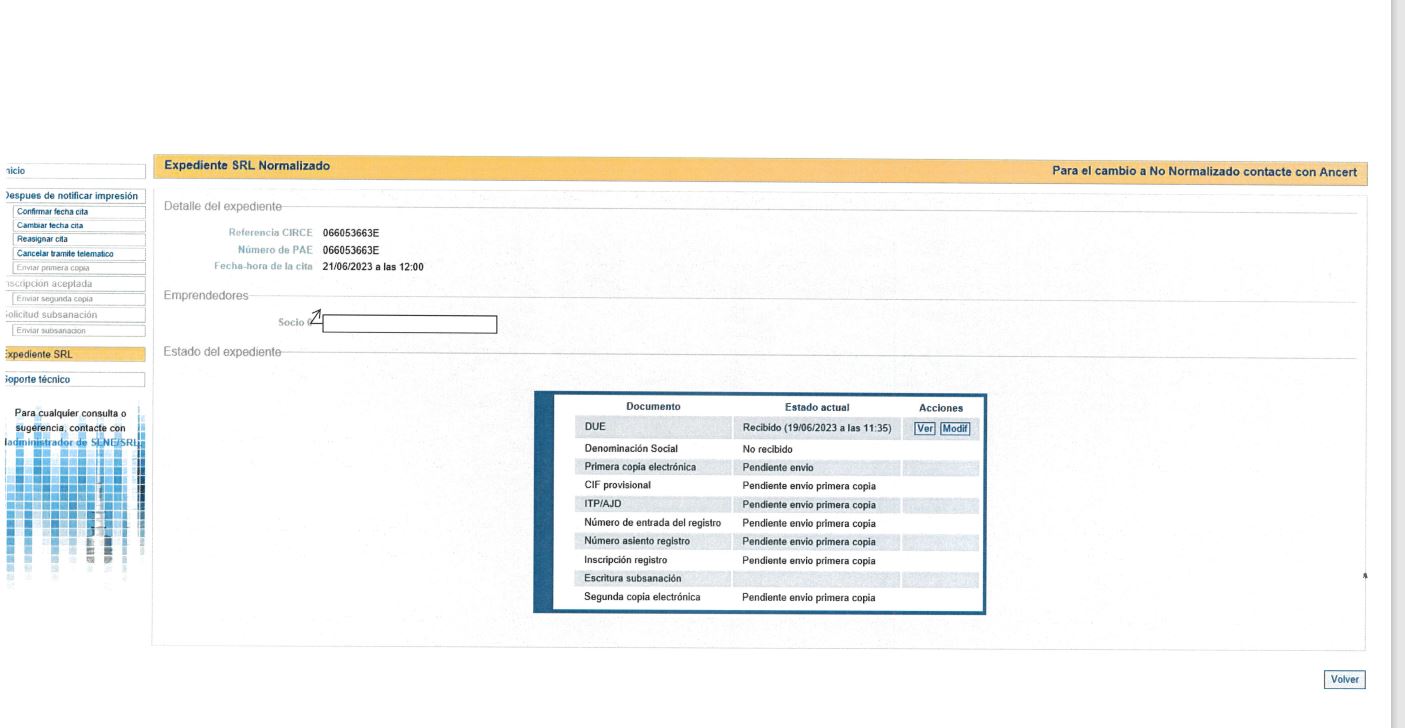Open Inscripción aceptada section

tap(72, 284)
